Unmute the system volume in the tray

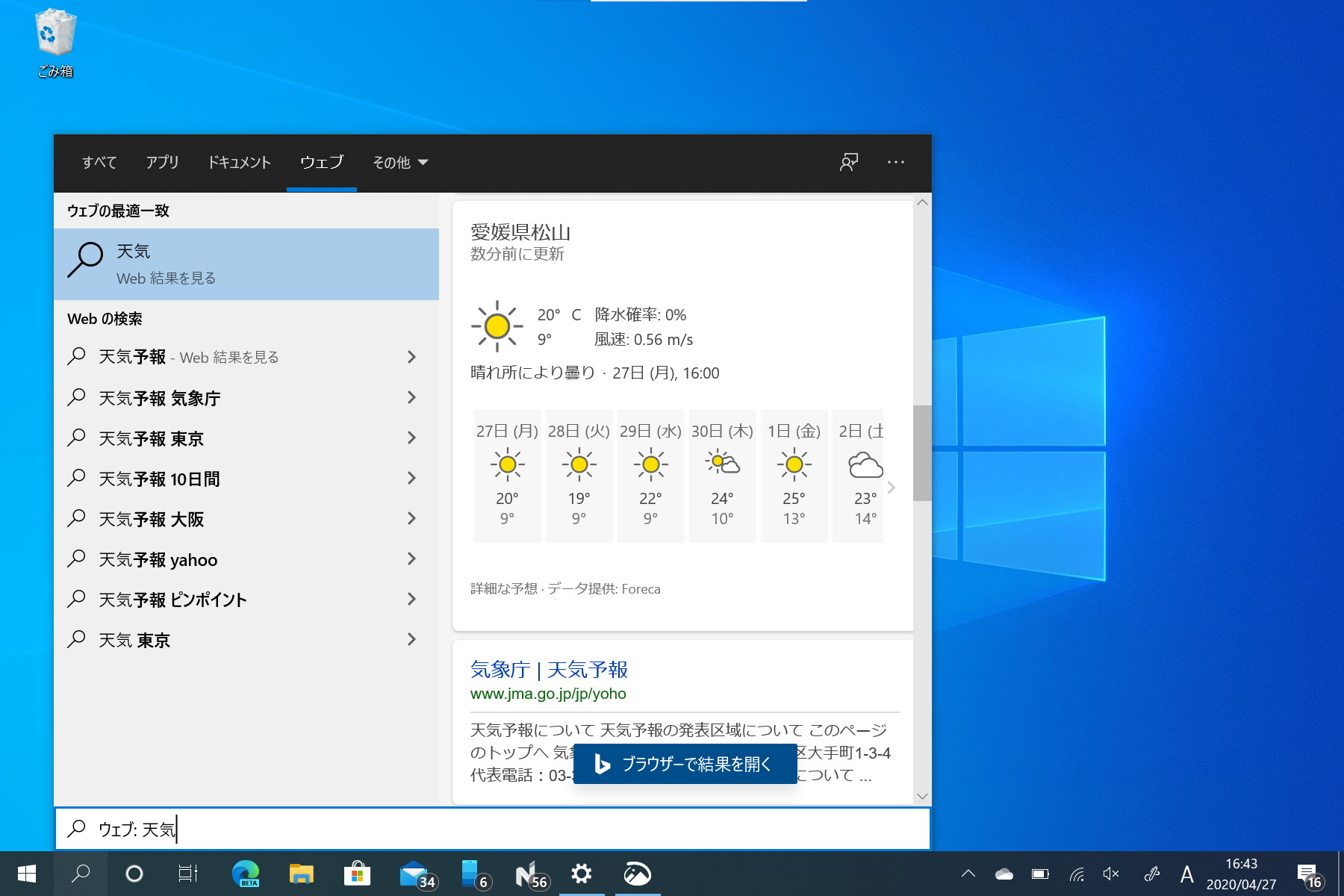(1110, 874)
